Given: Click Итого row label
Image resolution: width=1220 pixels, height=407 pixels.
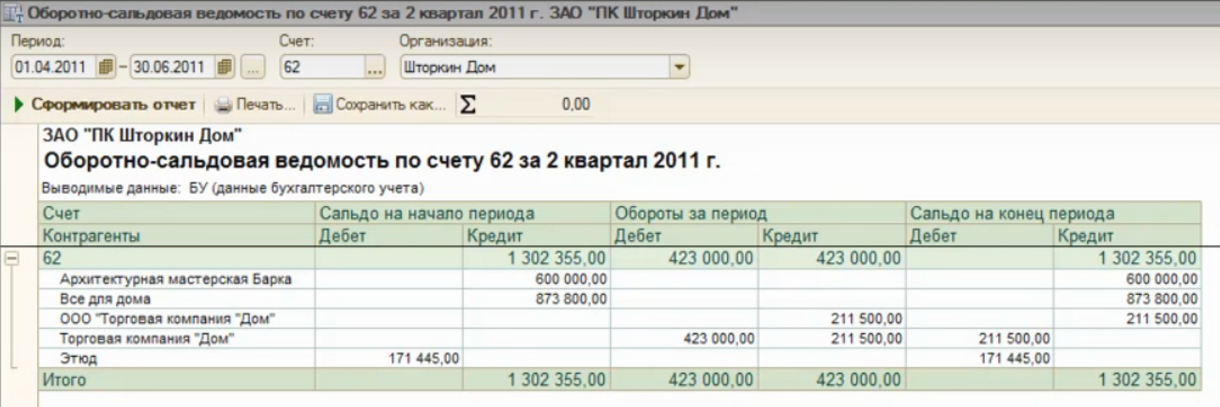Looking at the screenshot, I should (63, 380).
